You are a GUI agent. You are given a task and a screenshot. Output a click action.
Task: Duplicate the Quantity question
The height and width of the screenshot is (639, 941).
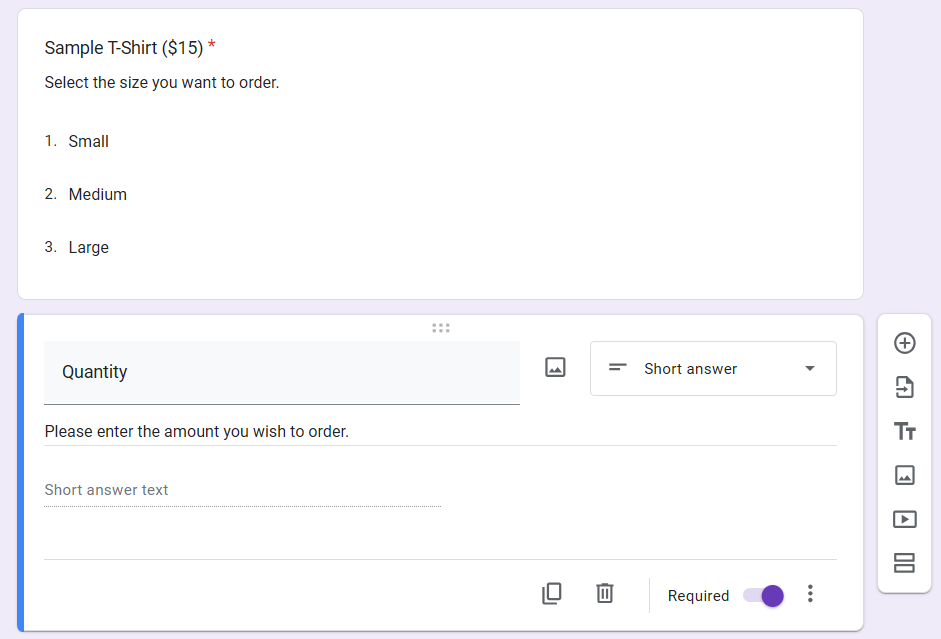[552, 593]
